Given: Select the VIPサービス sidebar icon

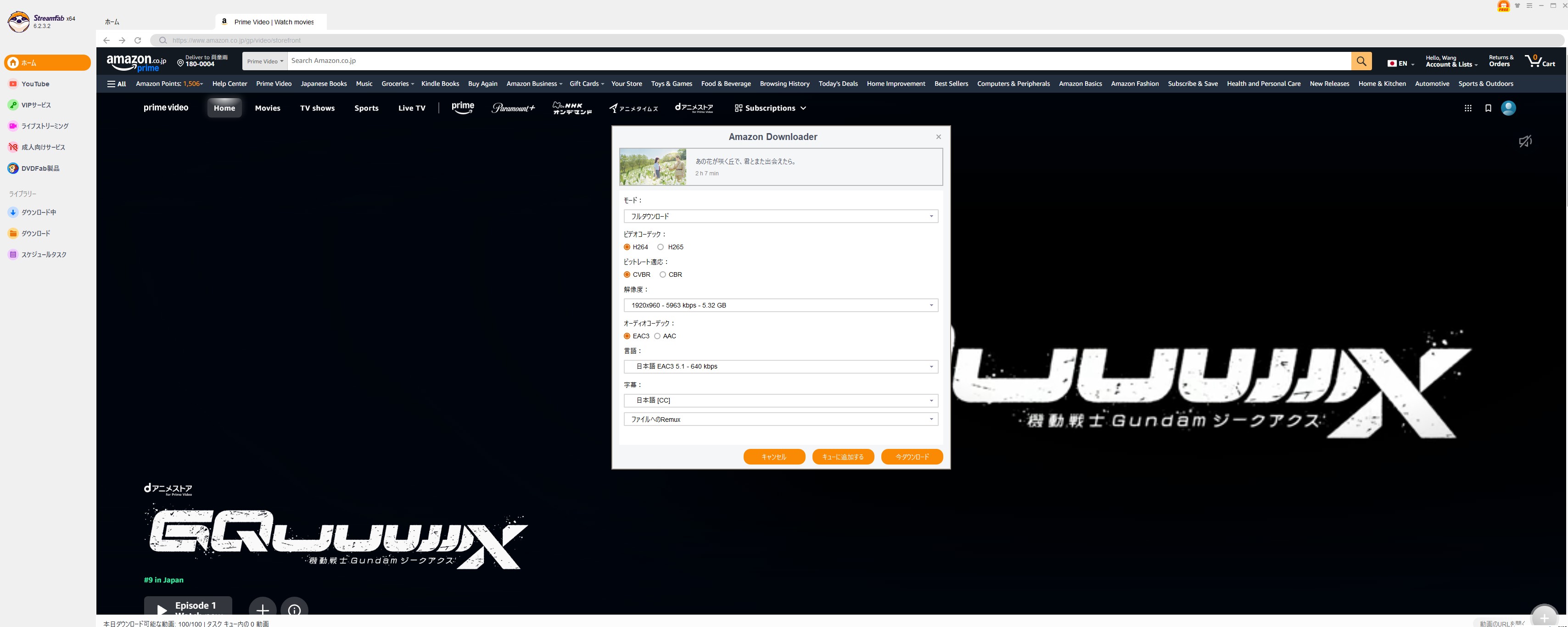Looking at the screenshot, I should pos(13,105).
